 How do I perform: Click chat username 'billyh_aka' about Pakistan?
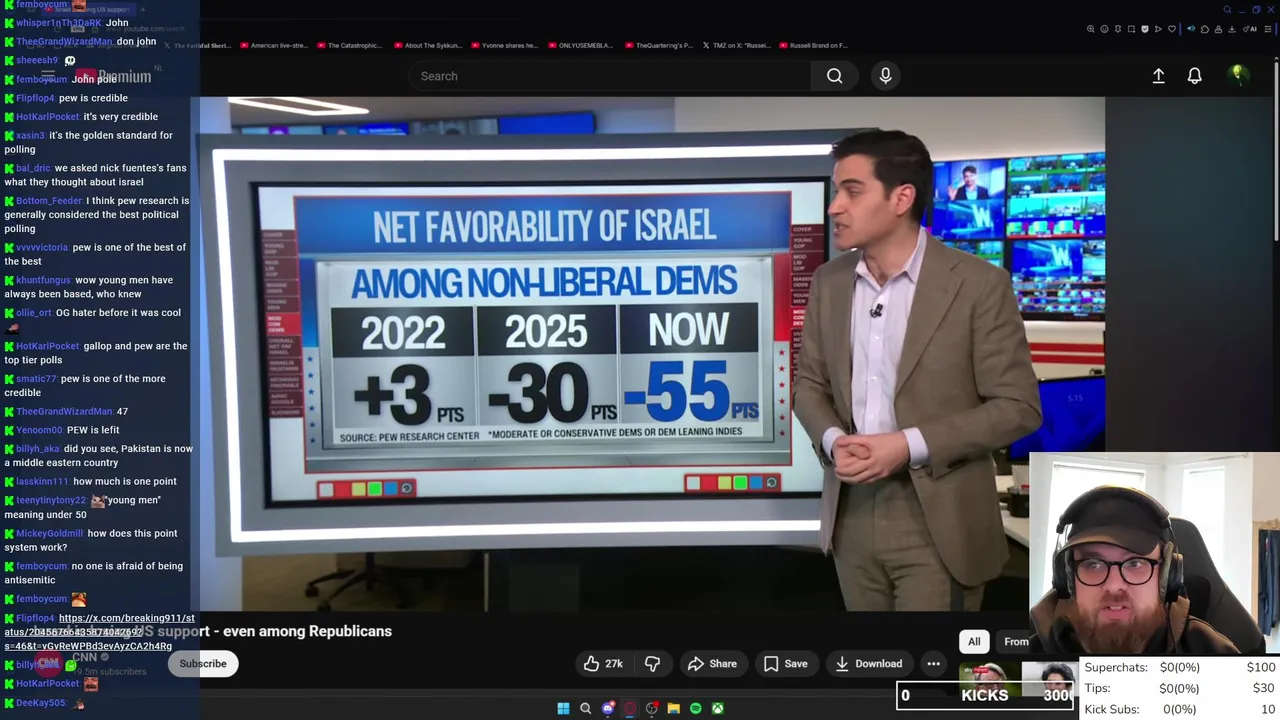click(38, 448)
